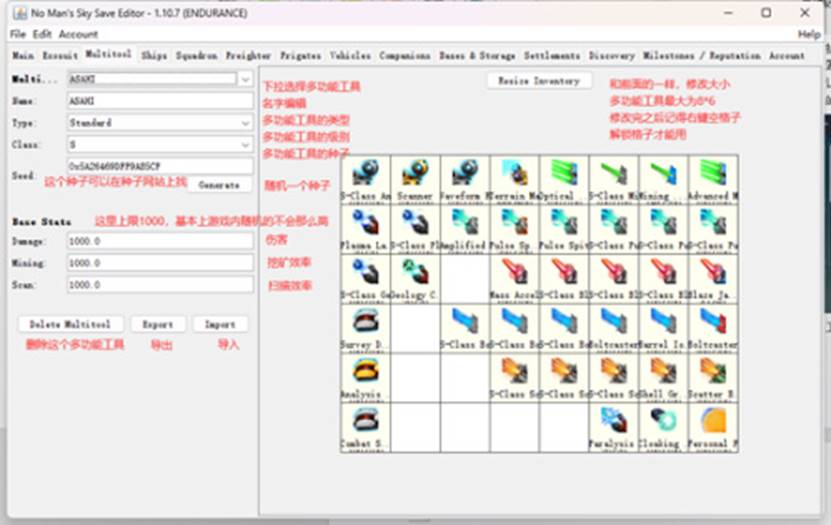This screenshot has height=525, width=831.
Task: Select the Amplified Cartridges icon
Action: [465, 229]
